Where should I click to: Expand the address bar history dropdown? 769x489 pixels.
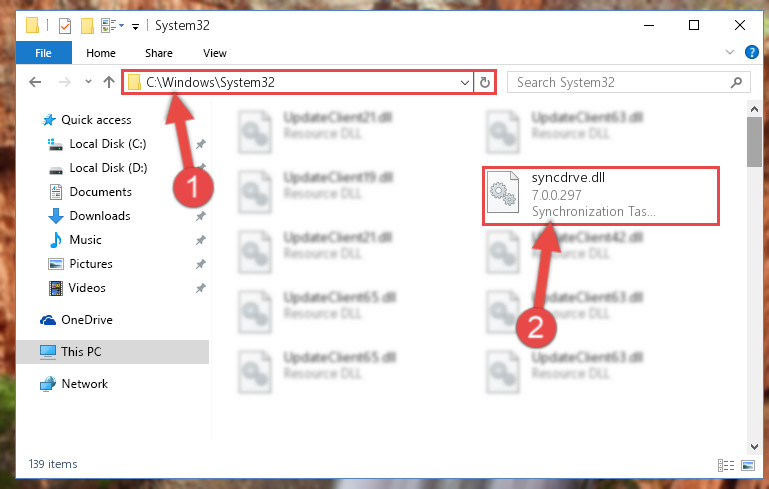[x=464, y=82]
